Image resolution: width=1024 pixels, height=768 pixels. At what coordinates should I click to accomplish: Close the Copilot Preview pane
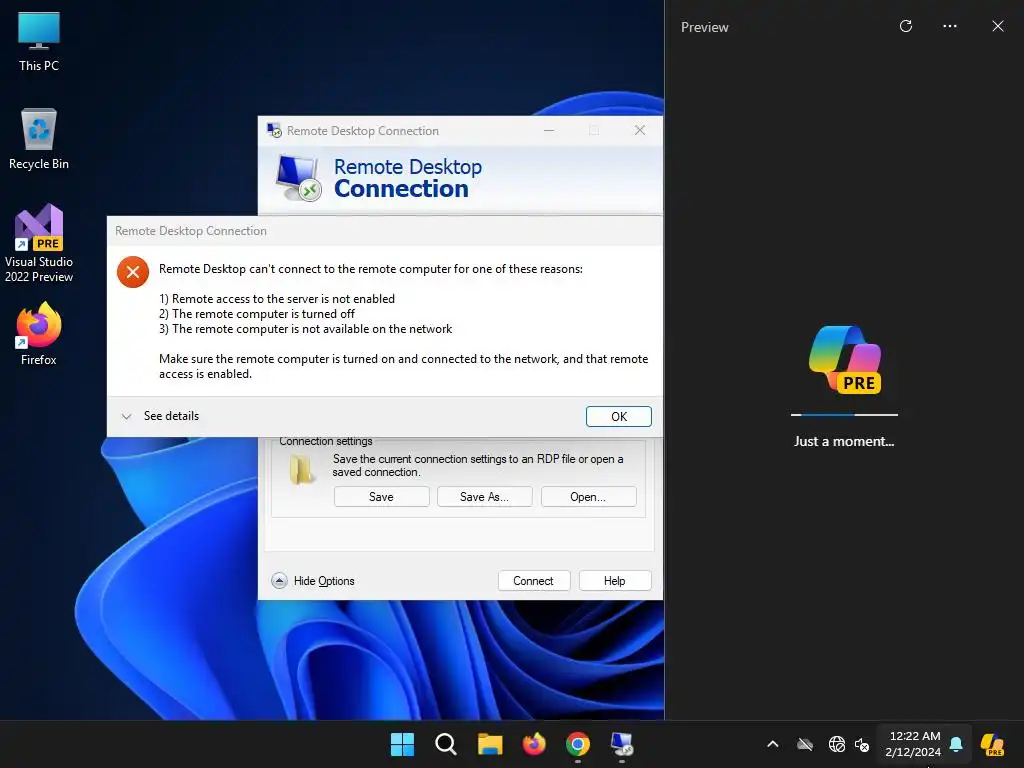pos(998,26)
